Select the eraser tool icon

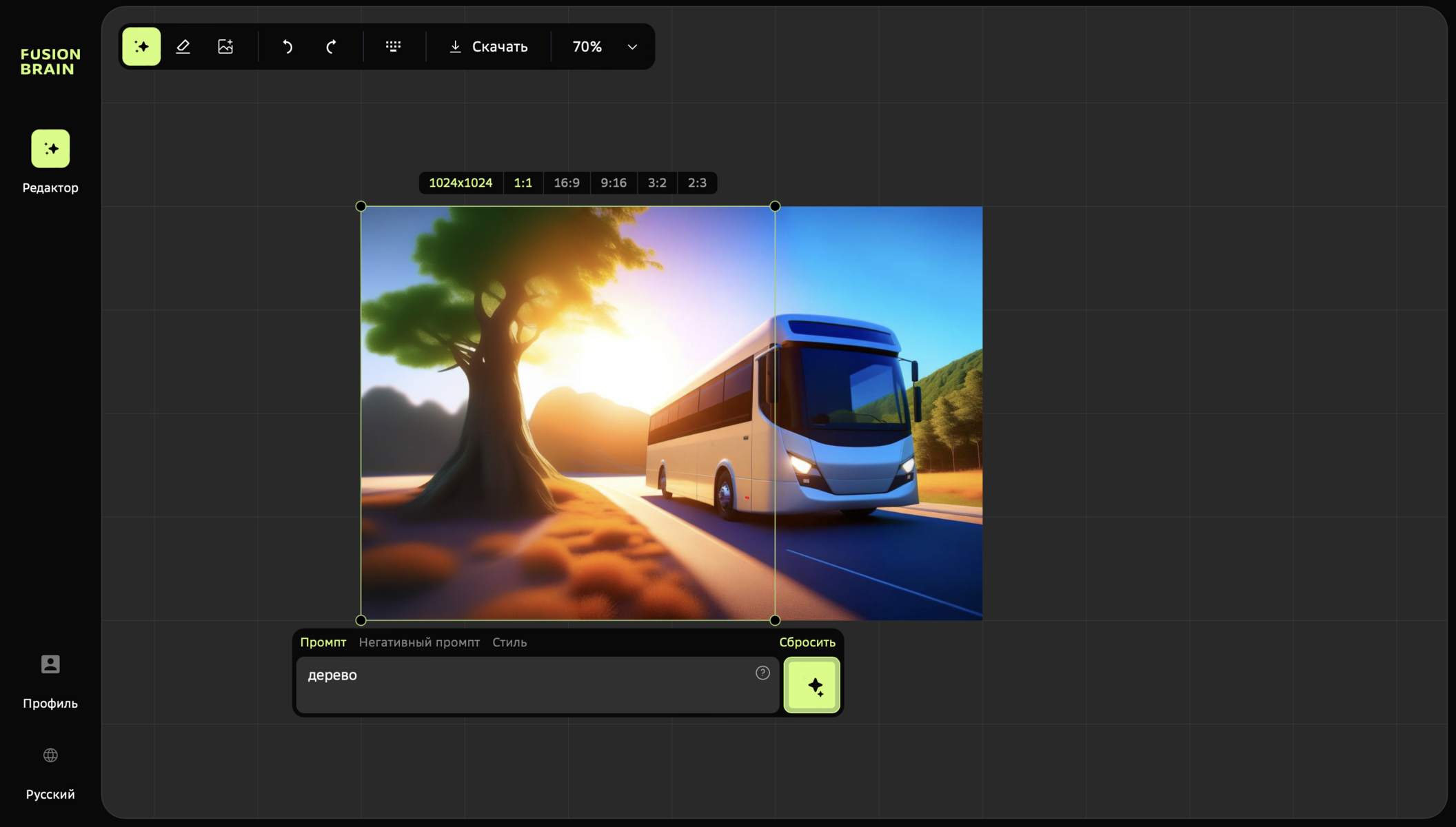coord(183,46)
